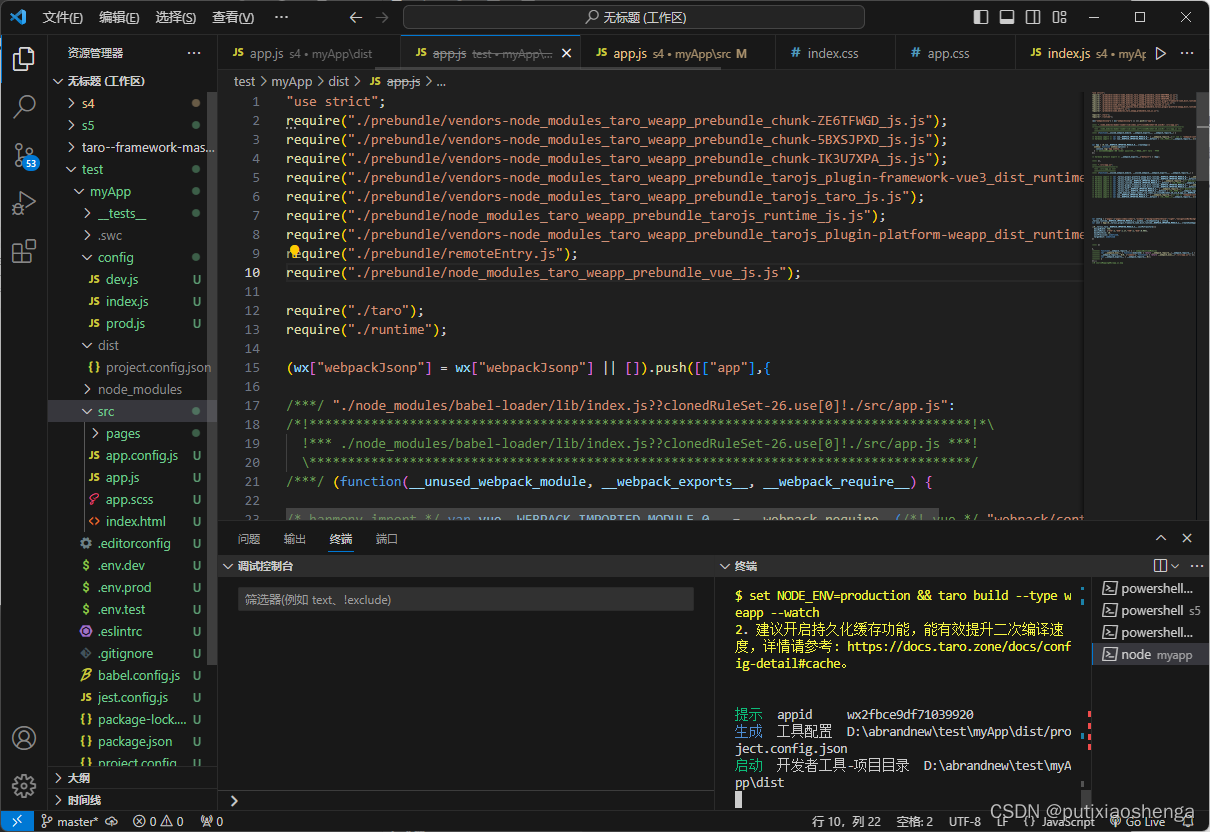The height and width of the screenshot is (832, 1210).
Task: Click the editor minimap code overview
Action: pyautogui.click(x=1142, y=180)
